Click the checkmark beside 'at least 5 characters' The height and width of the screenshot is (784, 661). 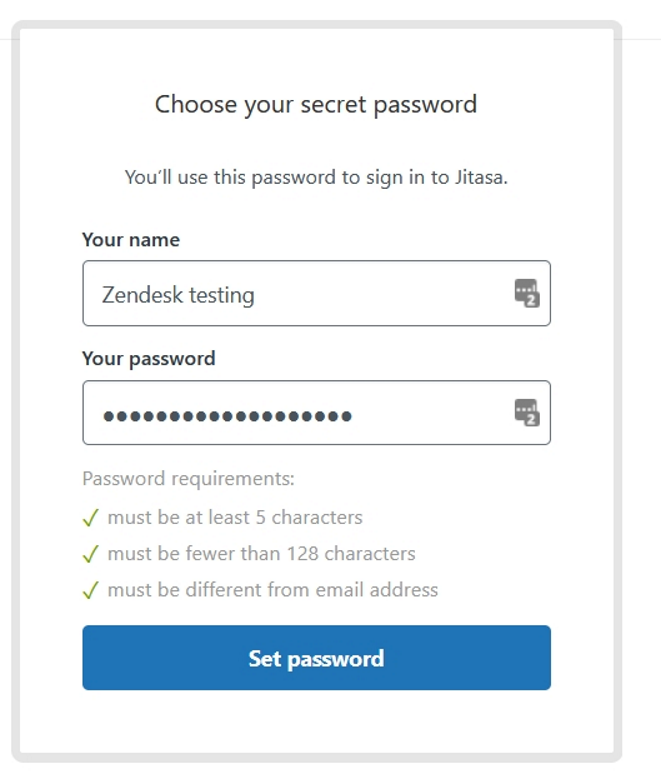tap(90, 518)
